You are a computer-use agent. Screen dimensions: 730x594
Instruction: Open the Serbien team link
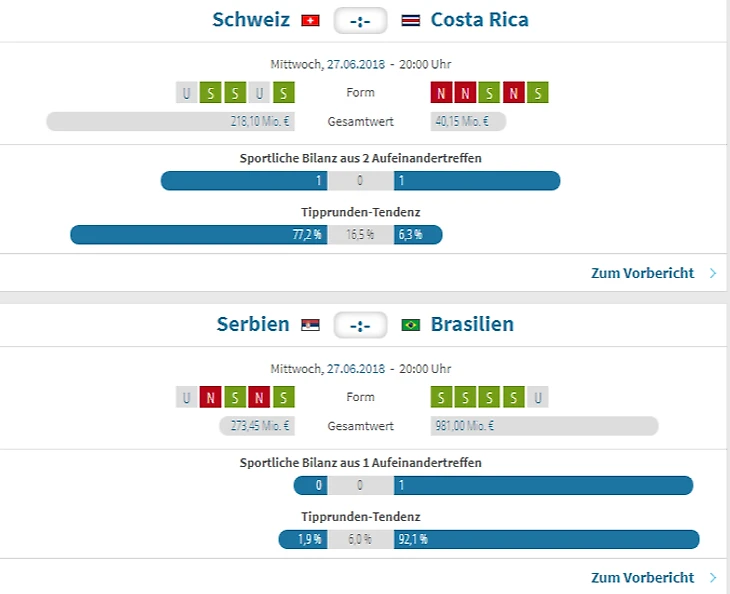point(253,324)
